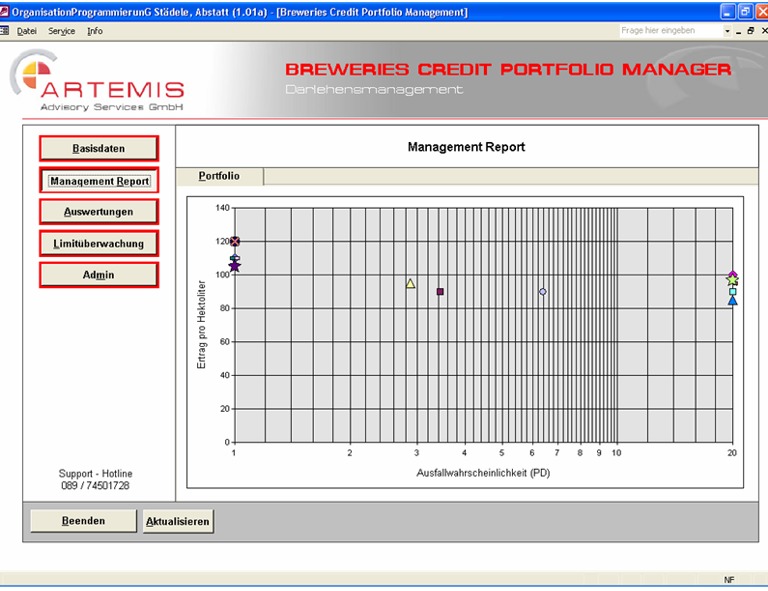Open the Info menu

point(95,31)
